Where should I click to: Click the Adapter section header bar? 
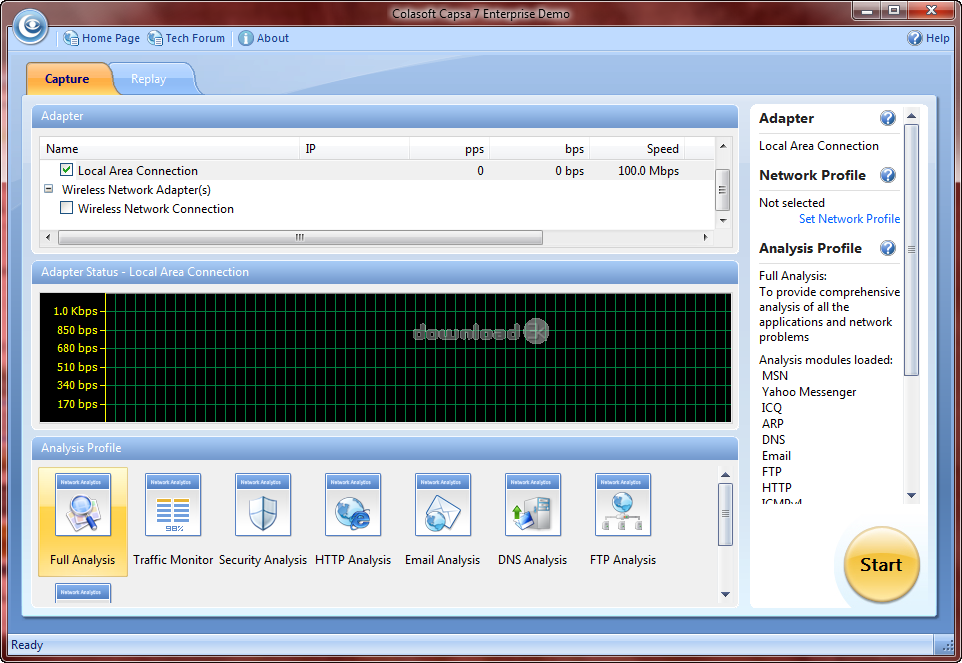coord(385,116)
